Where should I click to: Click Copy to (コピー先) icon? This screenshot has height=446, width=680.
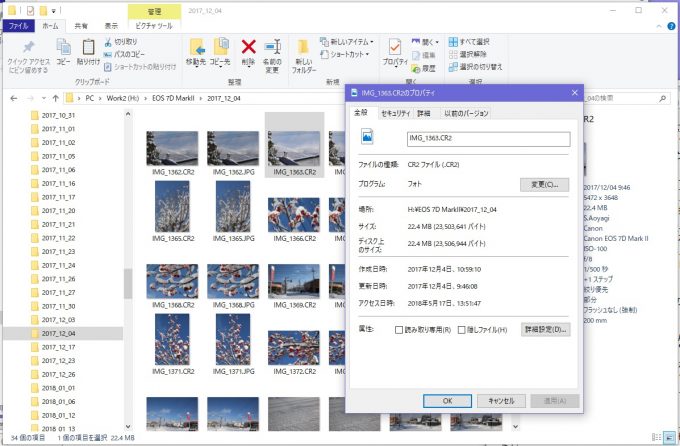[x=220, y=47]
